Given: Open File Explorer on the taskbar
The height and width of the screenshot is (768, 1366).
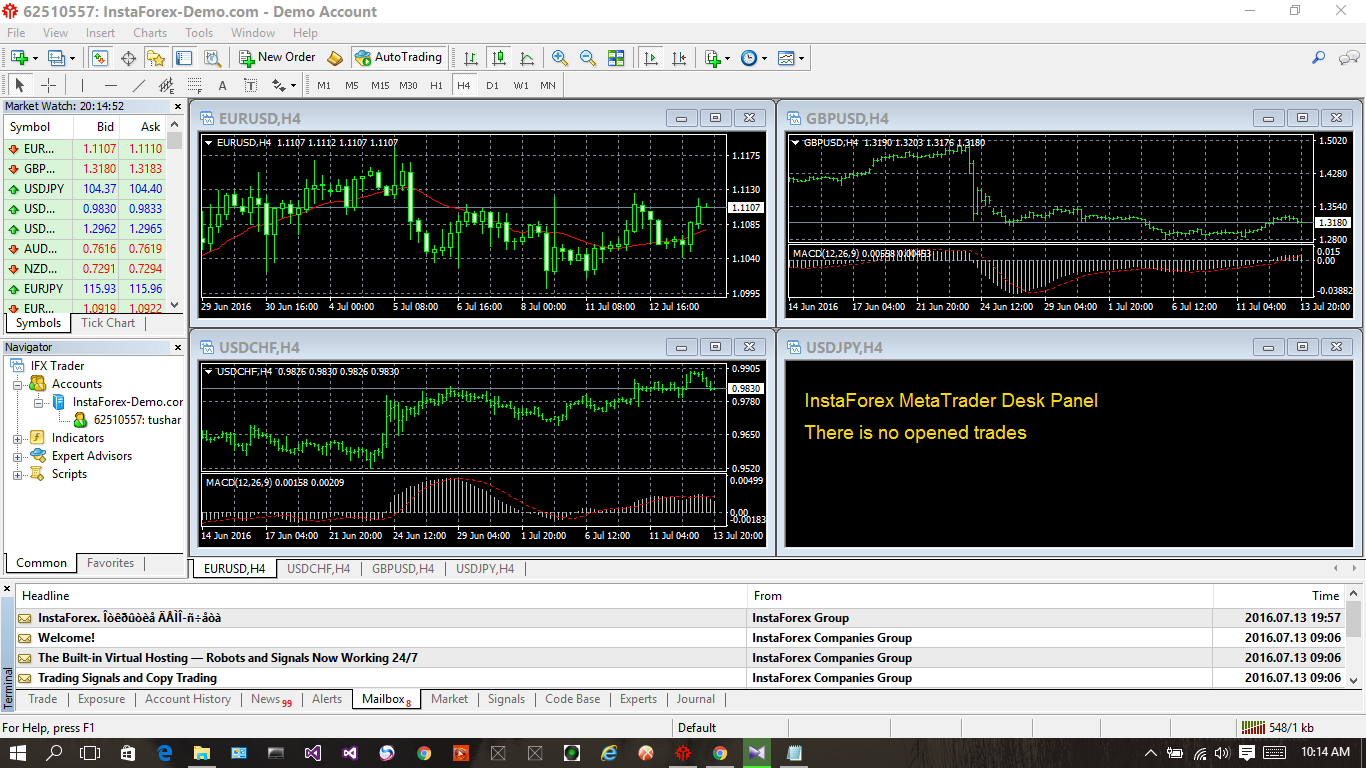Looking at the screenshot, I should click(201, 752).
